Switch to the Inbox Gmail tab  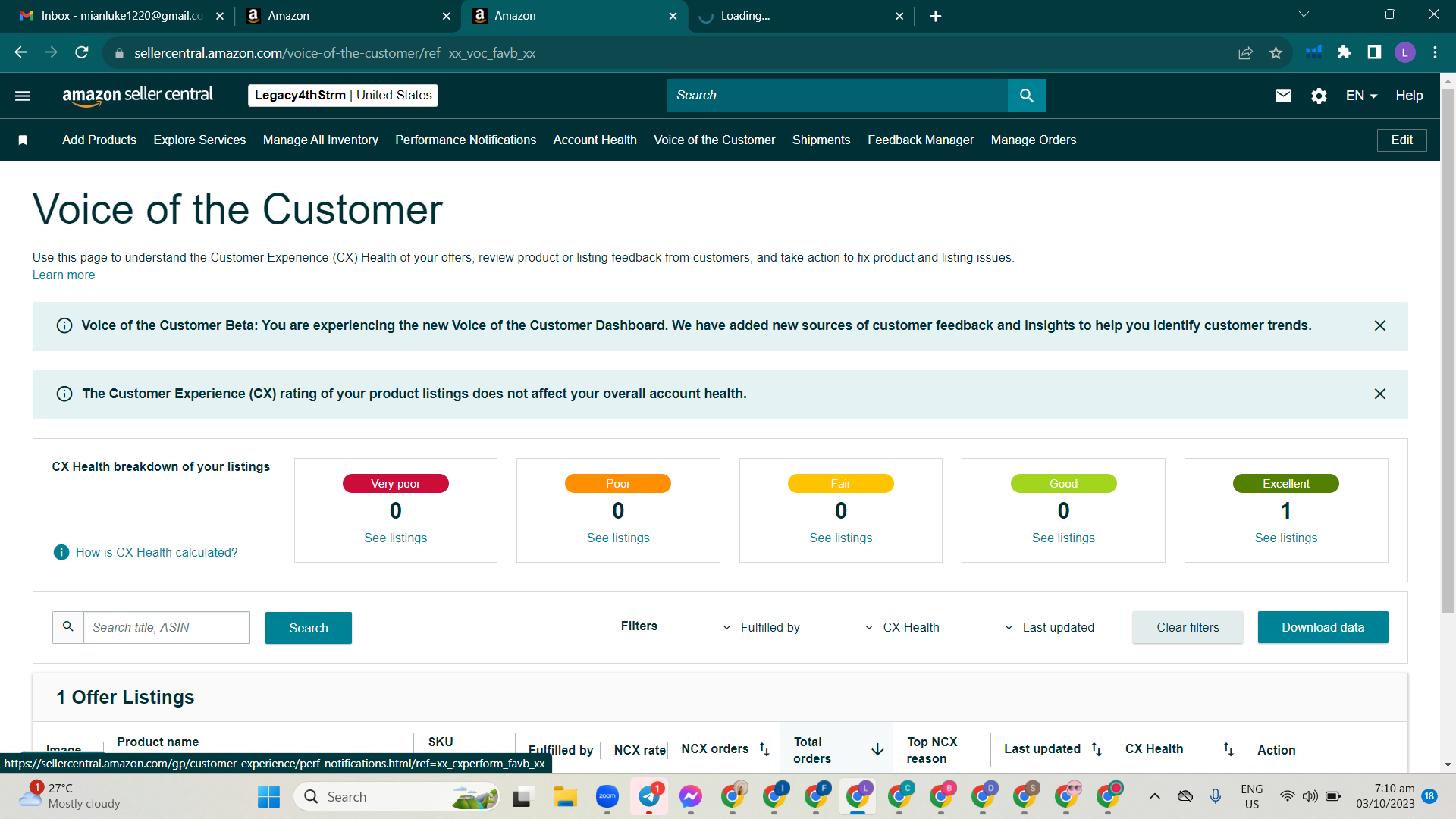[x=121, y=16]
